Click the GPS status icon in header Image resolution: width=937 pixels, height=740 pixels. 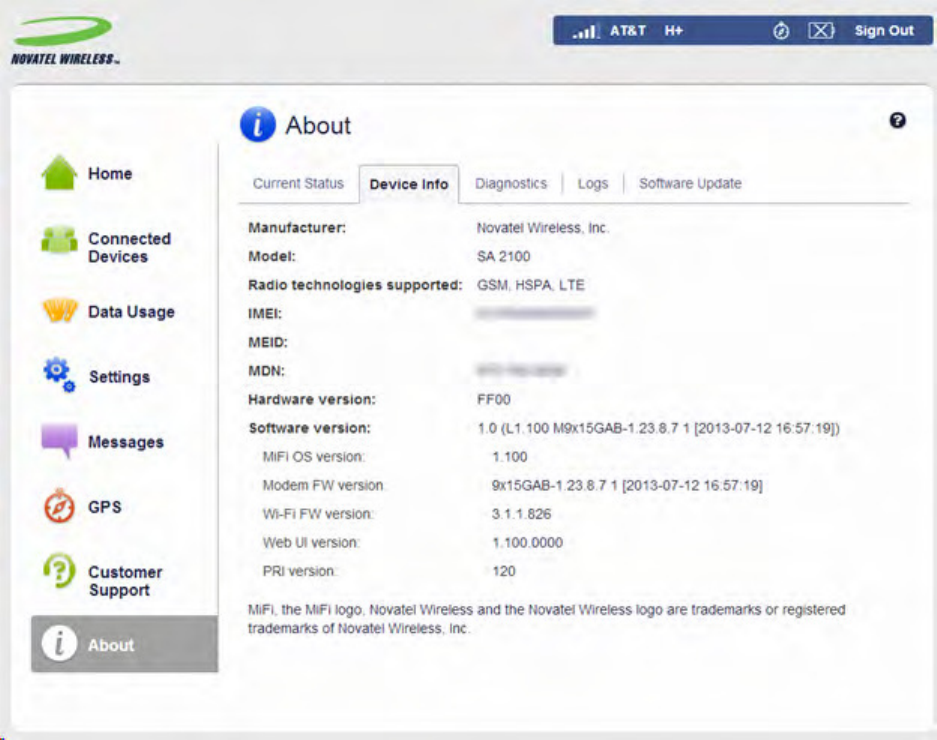tap(780, 30)
